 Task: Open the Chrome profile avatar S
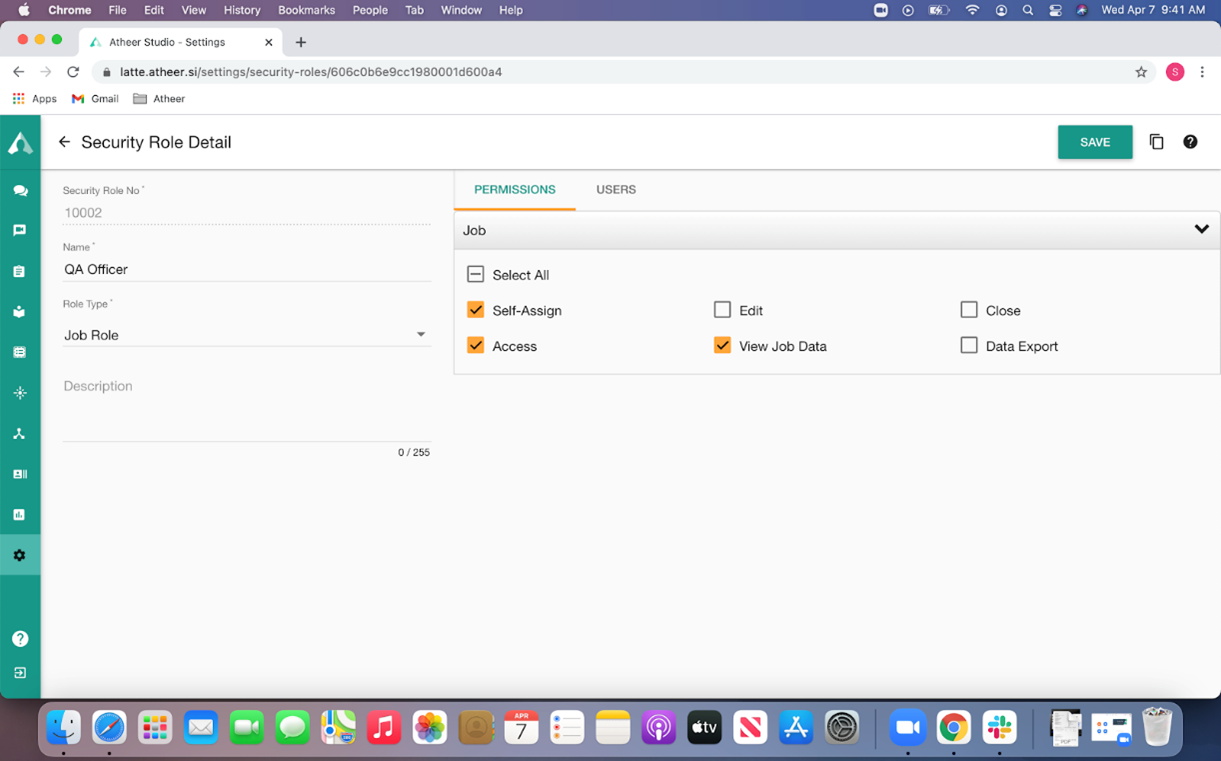click(1175, 72)
